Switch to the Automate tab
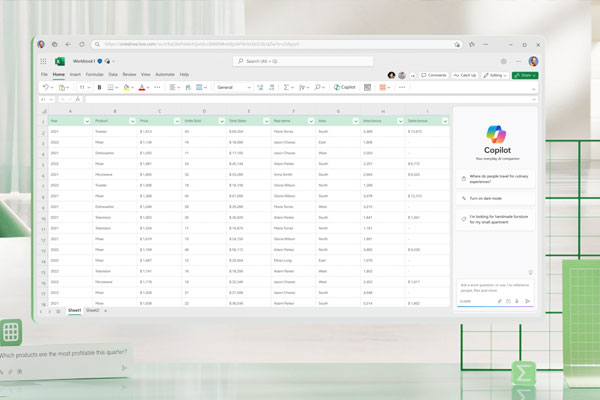The image size is (600, 400). click(165, 74)
